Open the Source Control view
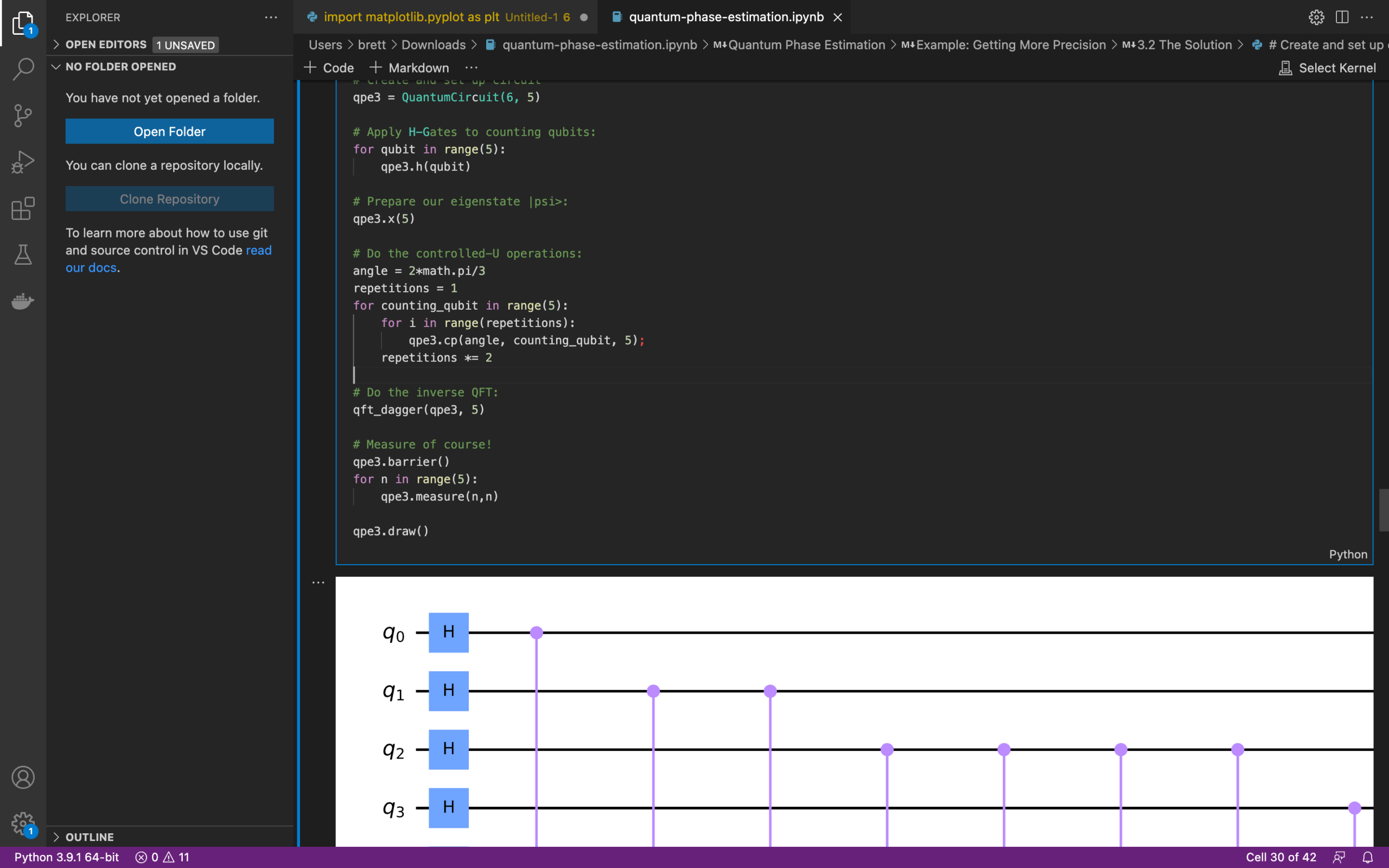Viewport: 1389px width, 868px height. click(23, 116)
